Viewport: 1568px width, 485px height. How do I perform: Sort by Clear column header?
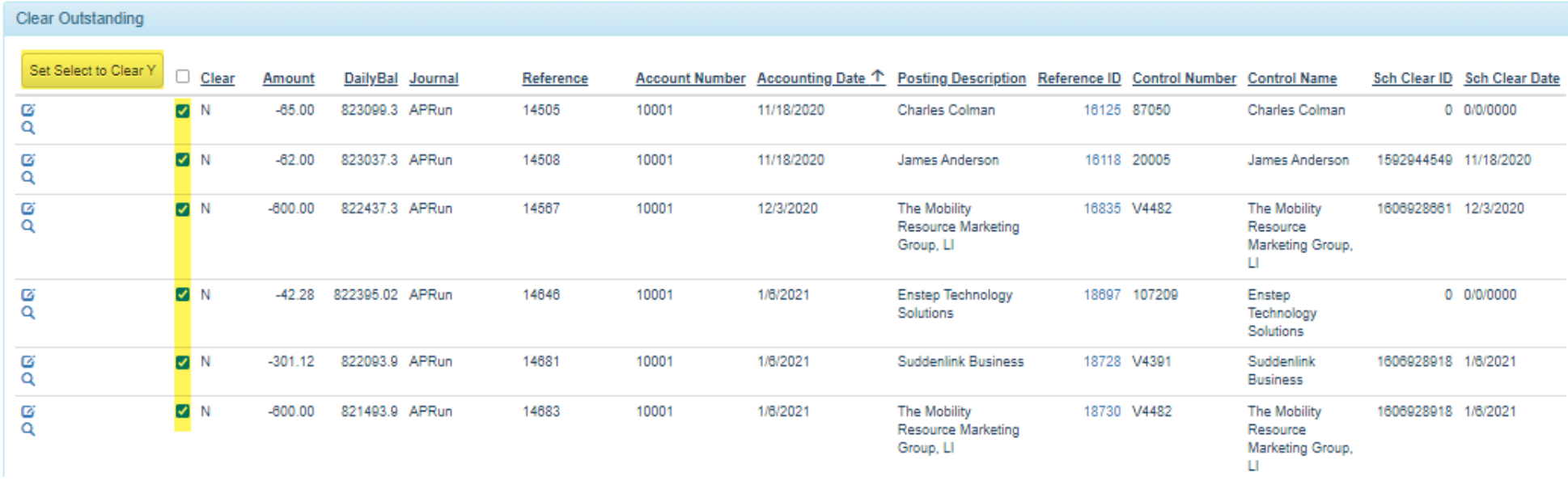[218, 78]
